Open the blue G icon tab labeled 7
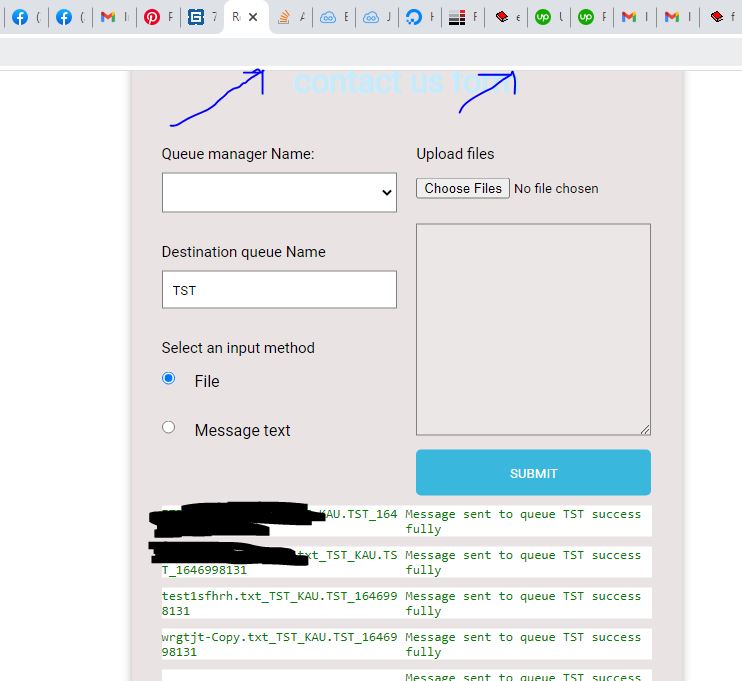The height and width of the screenshot is (681, 742). (202, 18)
